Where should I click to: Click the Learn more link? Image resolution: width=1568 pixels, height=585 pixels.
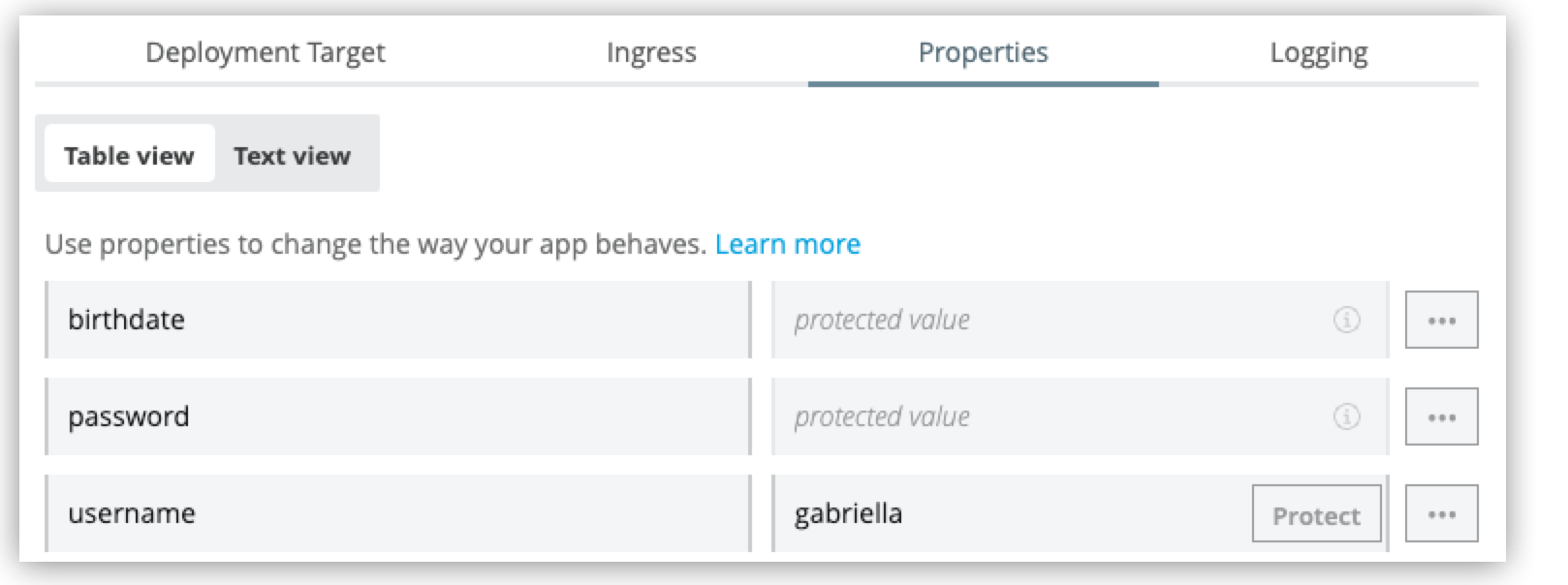787,244
